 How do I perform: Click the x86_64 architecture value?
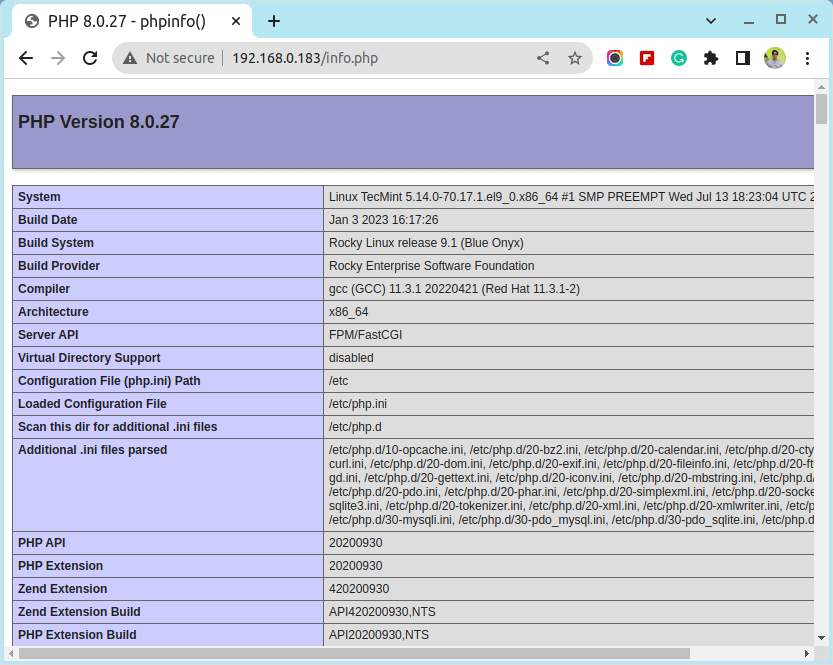pos(348,312)
